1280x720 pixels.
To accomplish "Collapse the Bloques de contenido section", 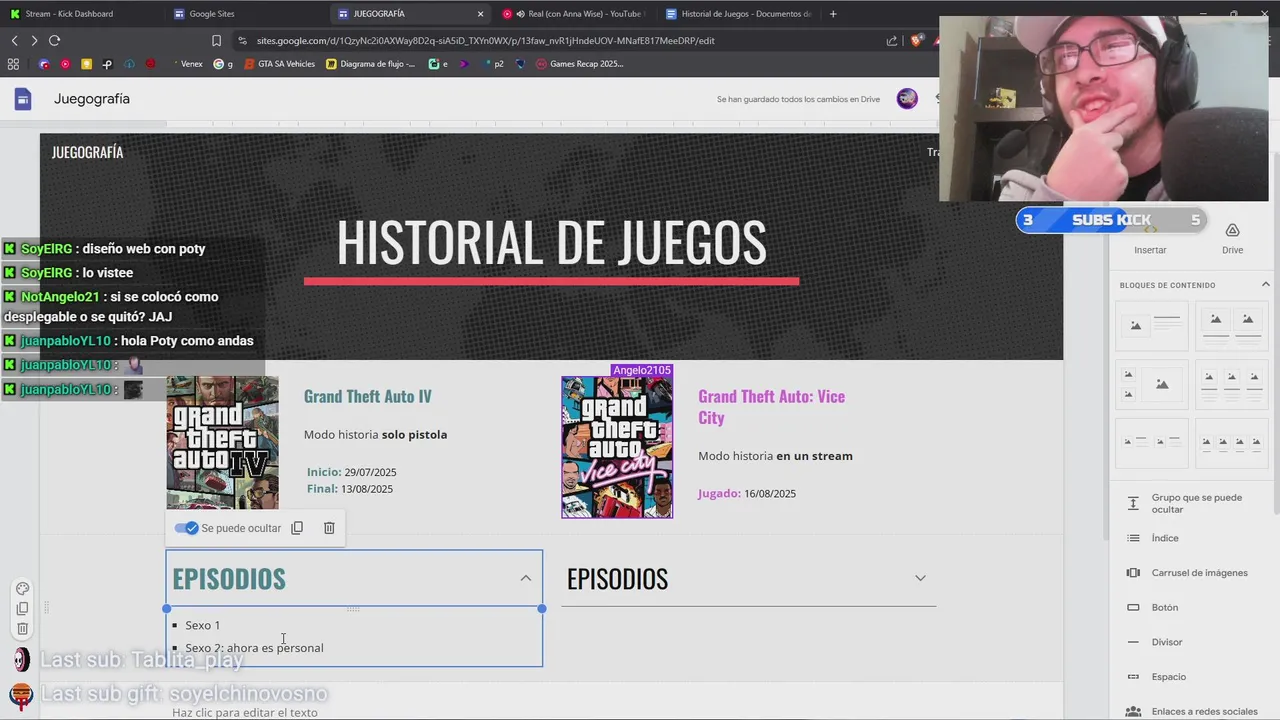I will pyautogui.click(x=1265, y=285).
